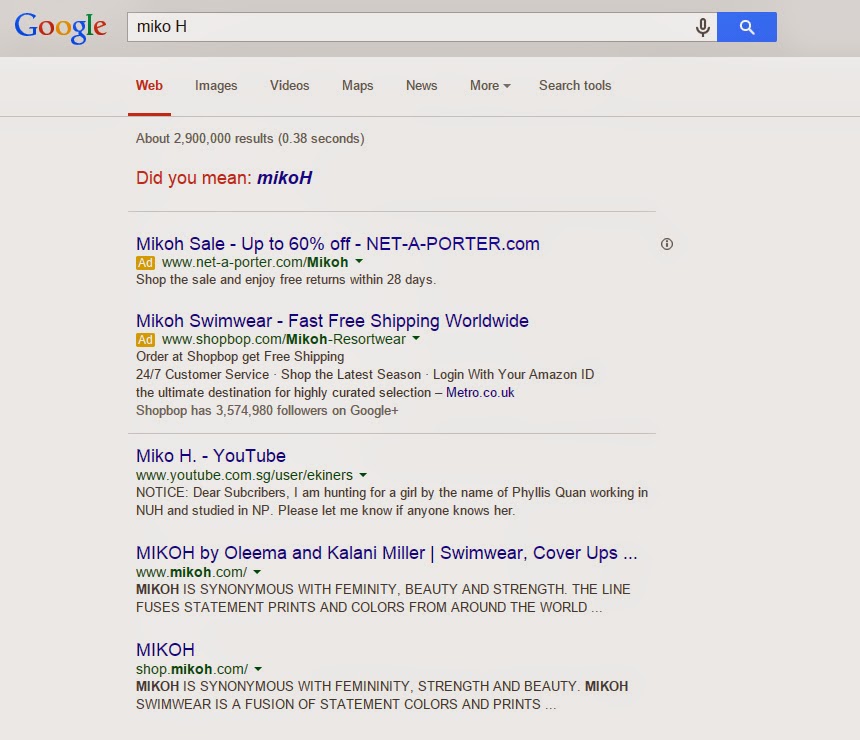Open the 'Miko H. - YouTube' result
860x740 pixels.
[x=211, y=456]
